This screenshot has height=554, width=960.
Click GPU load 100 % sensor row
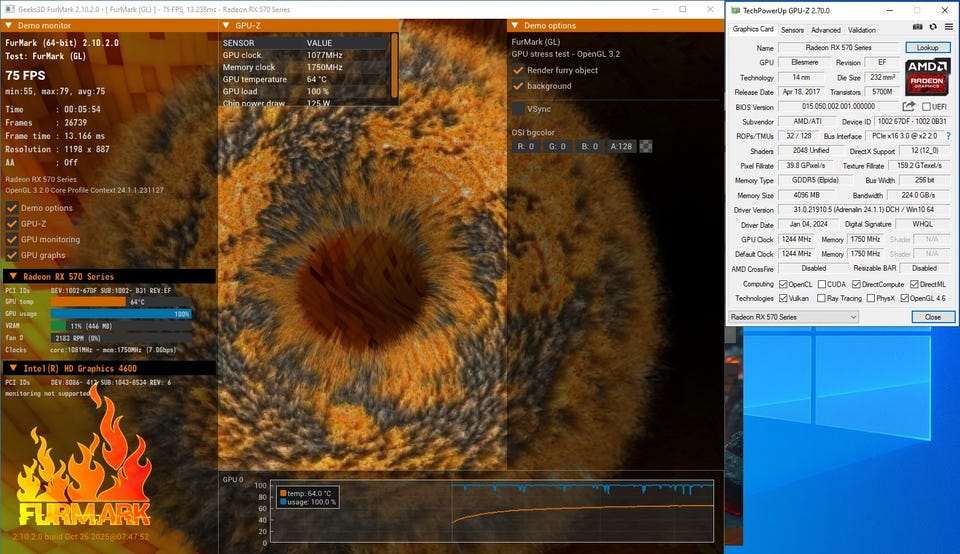tap(305, 91)
